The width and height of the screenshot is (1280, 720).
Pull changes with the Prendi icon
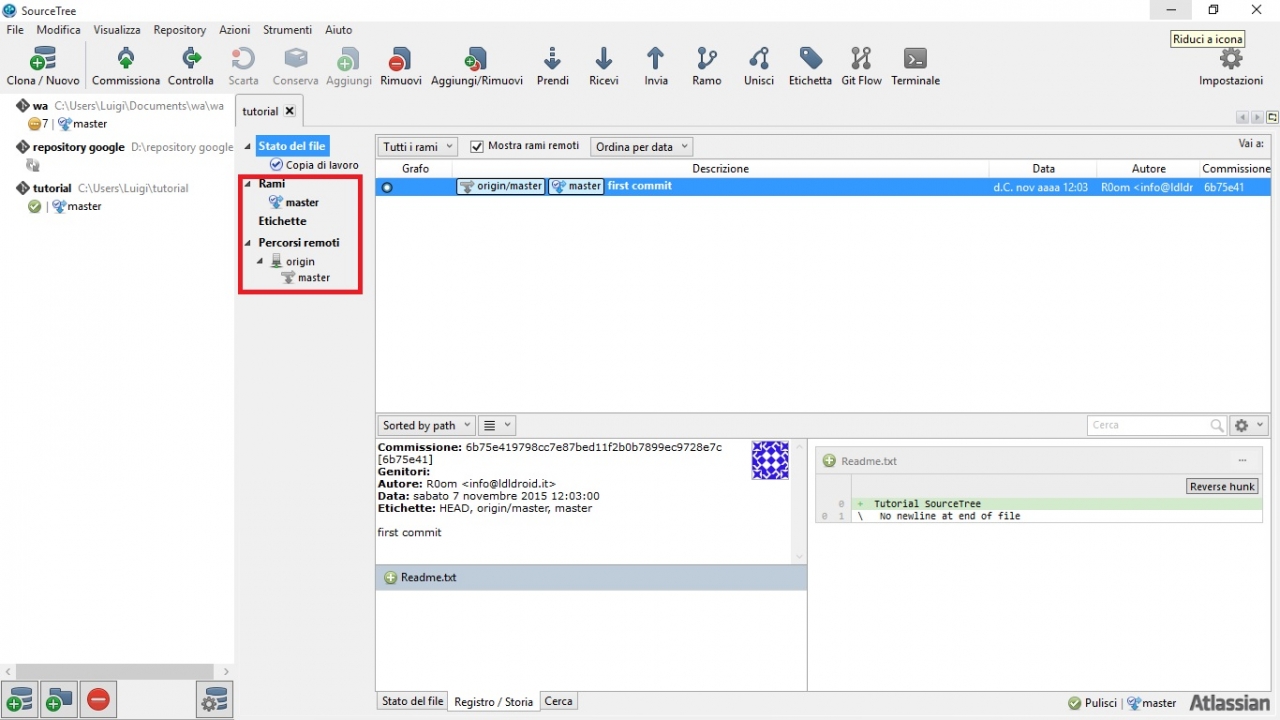click(x=552, y=59)
